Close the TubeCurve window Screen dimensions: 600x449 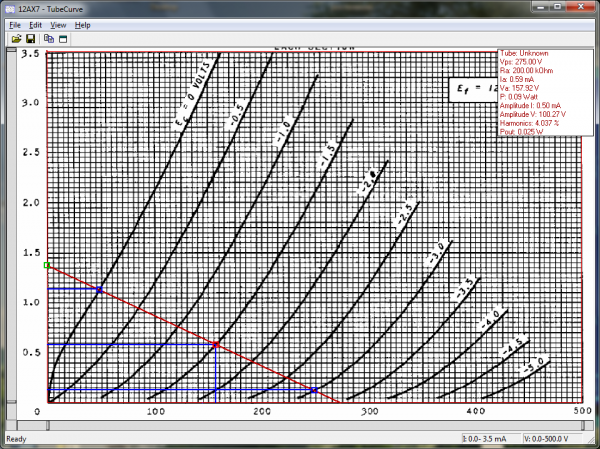pyautogui.click(x=583, y=8)
